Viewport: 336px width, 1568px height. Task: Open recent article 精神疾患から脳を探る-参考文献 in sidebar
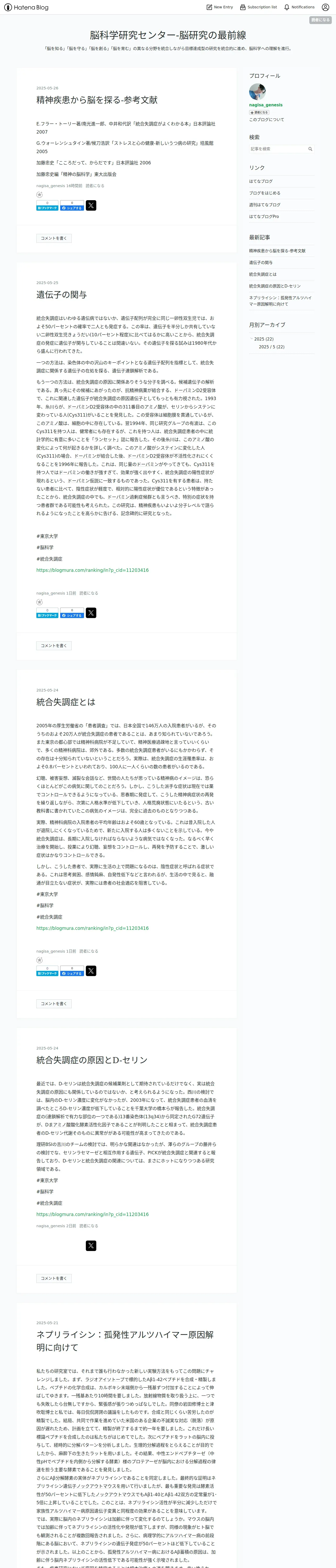tap(277, 251)
